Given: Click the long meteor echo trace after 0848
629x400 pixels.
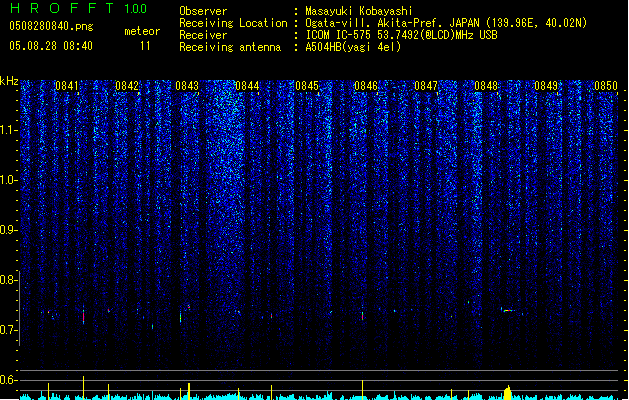Looking at the screenshot, I should (511, 311).
